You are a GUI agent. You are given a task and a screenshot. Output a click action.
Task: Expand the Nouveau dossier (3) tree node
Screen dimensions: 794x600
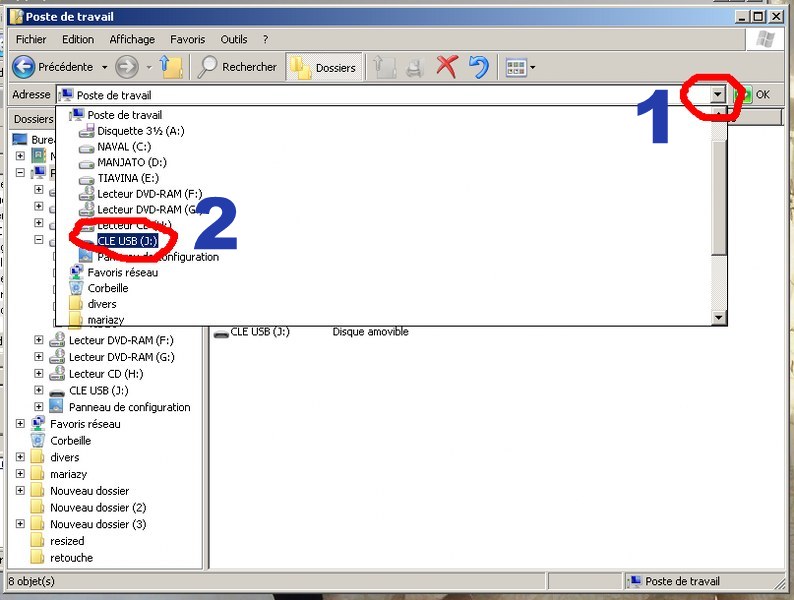coord(21,524)
